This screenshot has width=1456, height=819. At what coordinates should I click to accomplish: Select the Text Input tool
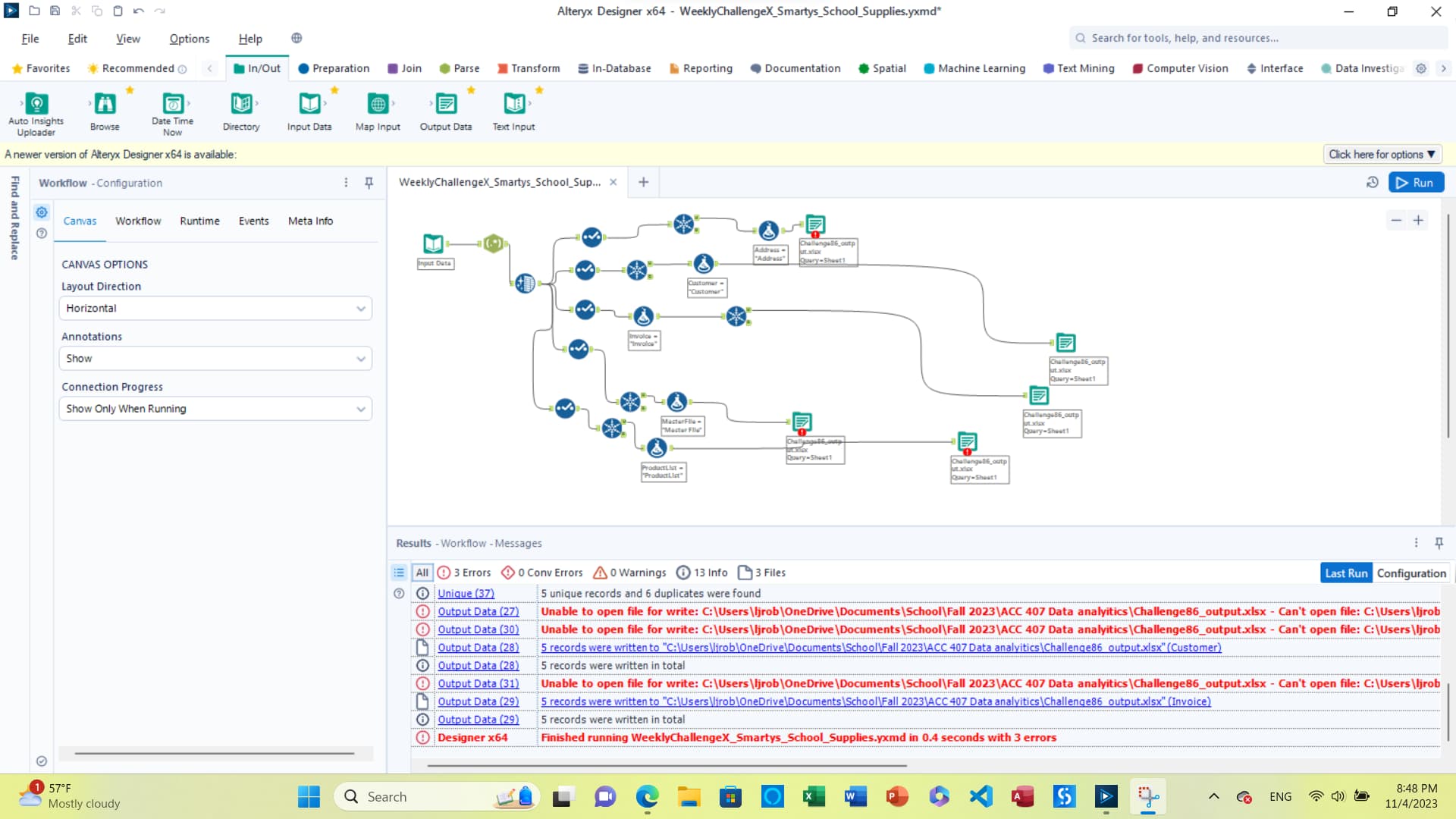tap(514, 104)
